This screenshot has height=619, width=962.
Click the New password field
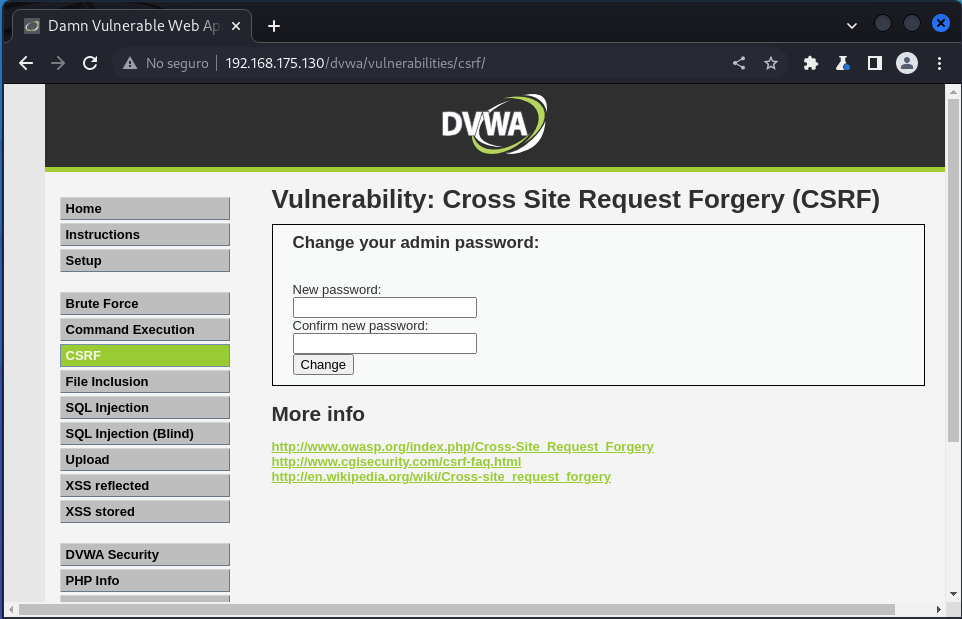385,307
